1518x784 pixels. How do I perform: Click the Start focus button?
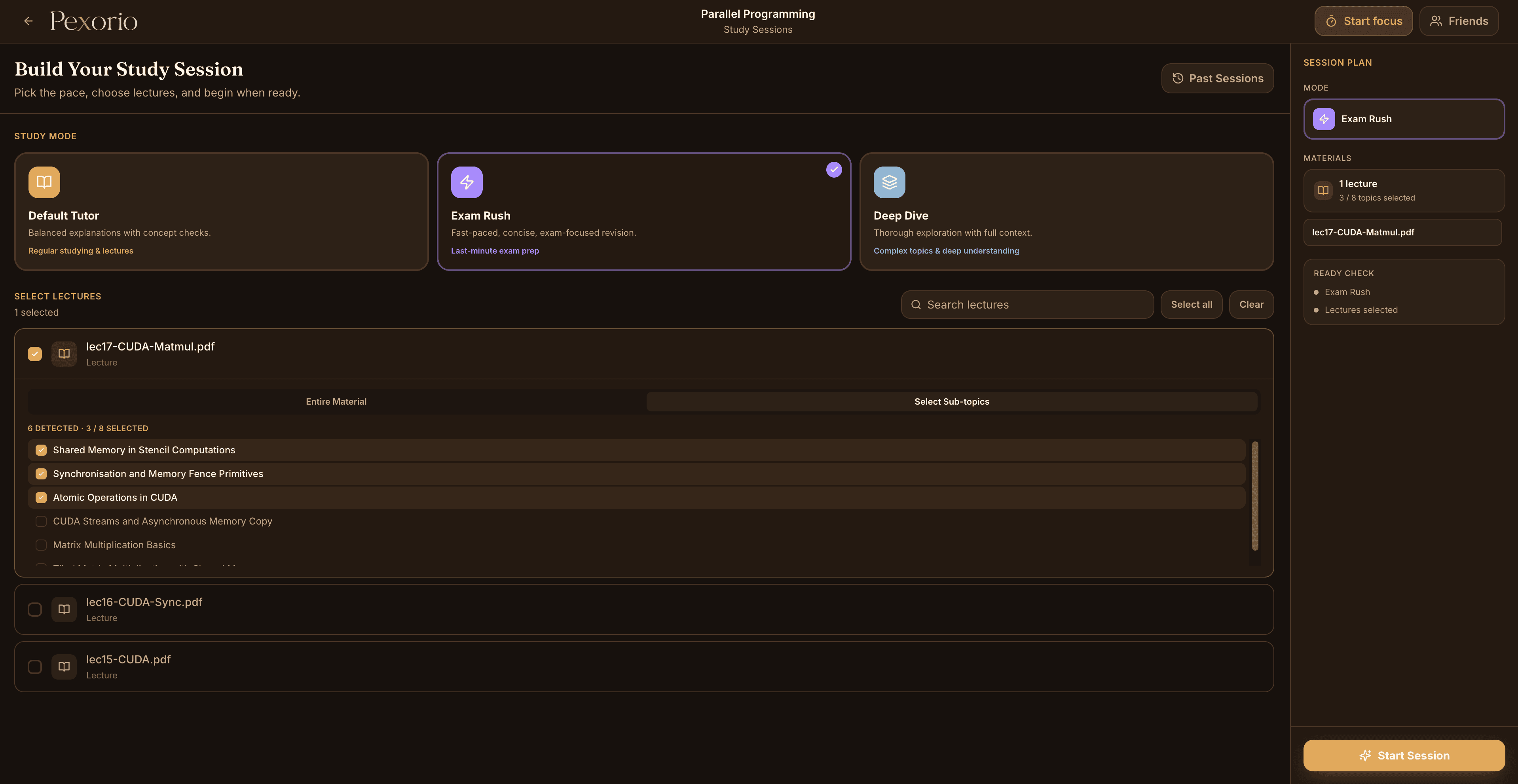click(x=1364, y=21)
